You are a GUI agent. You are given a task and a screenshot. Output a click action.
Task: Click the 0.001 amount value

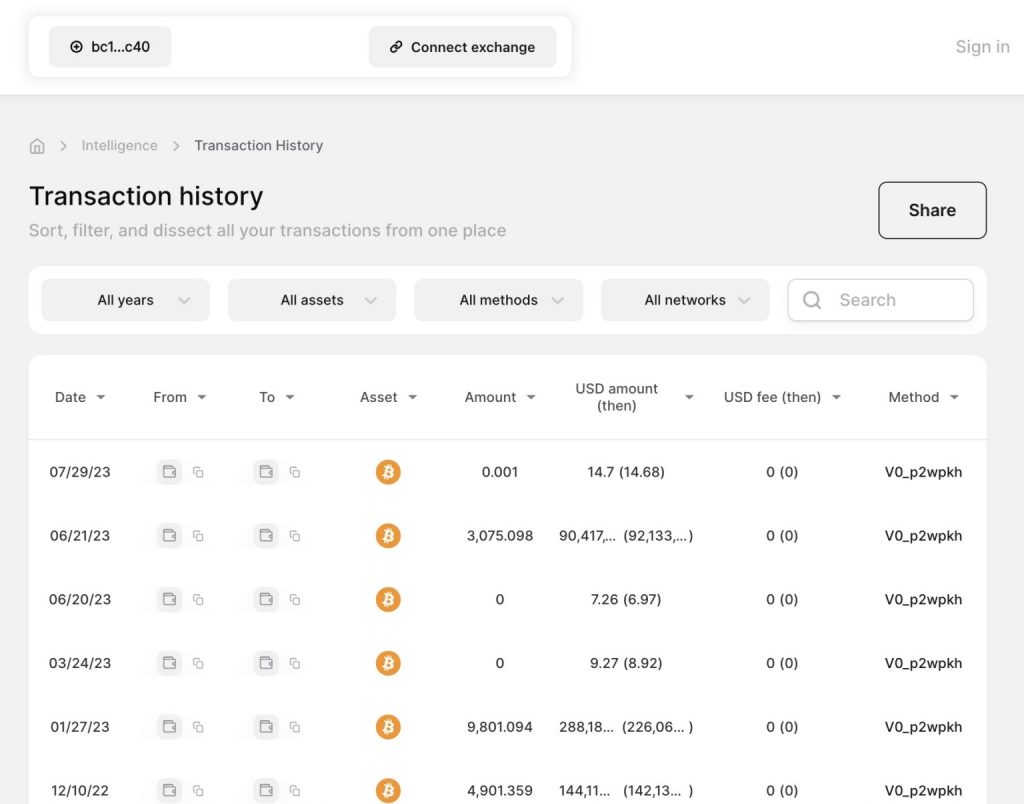coord(500,472)
